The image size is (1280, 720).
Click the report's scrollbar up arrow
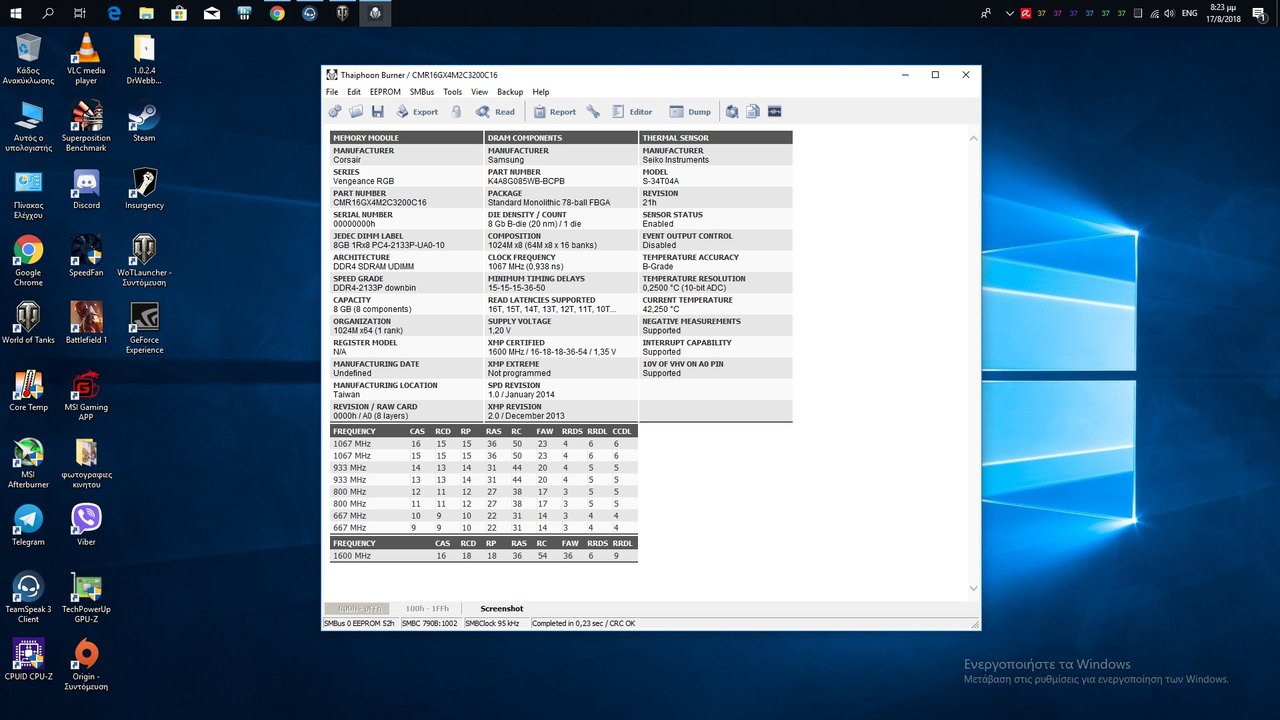tap(974, 137)
